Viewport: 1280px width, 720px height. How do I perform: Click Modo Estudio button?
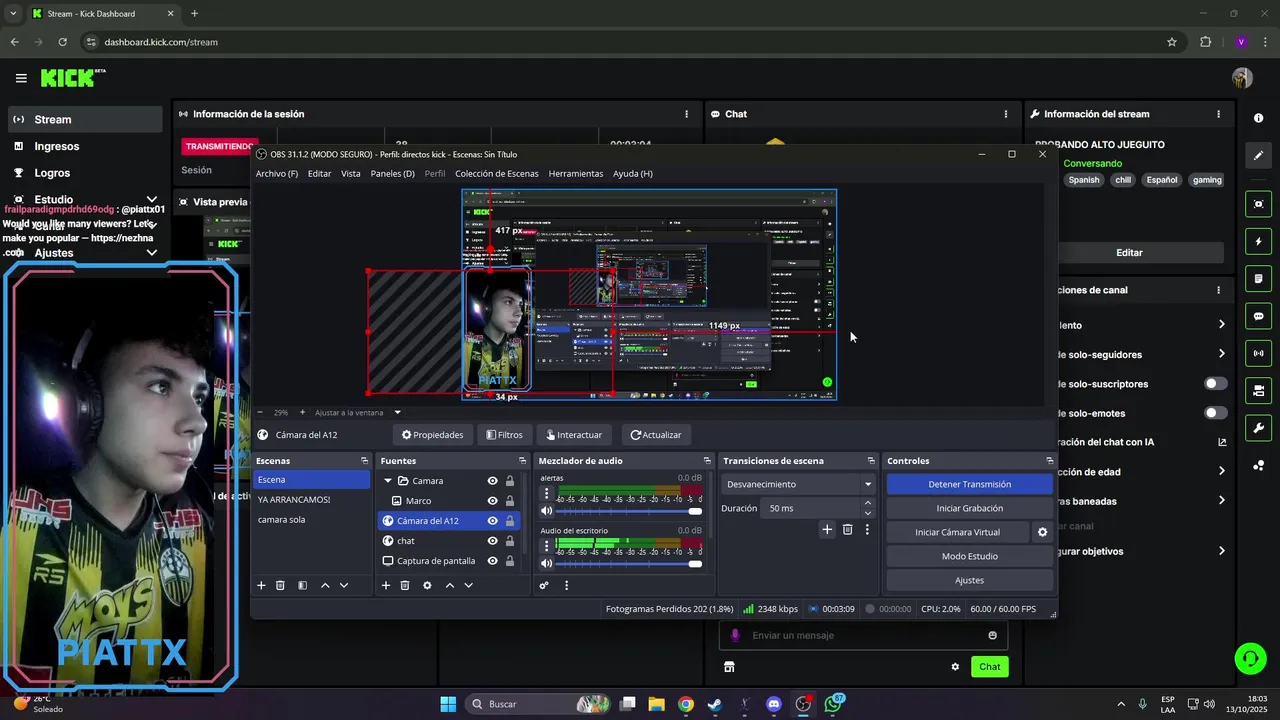click(x=969, y=556)
